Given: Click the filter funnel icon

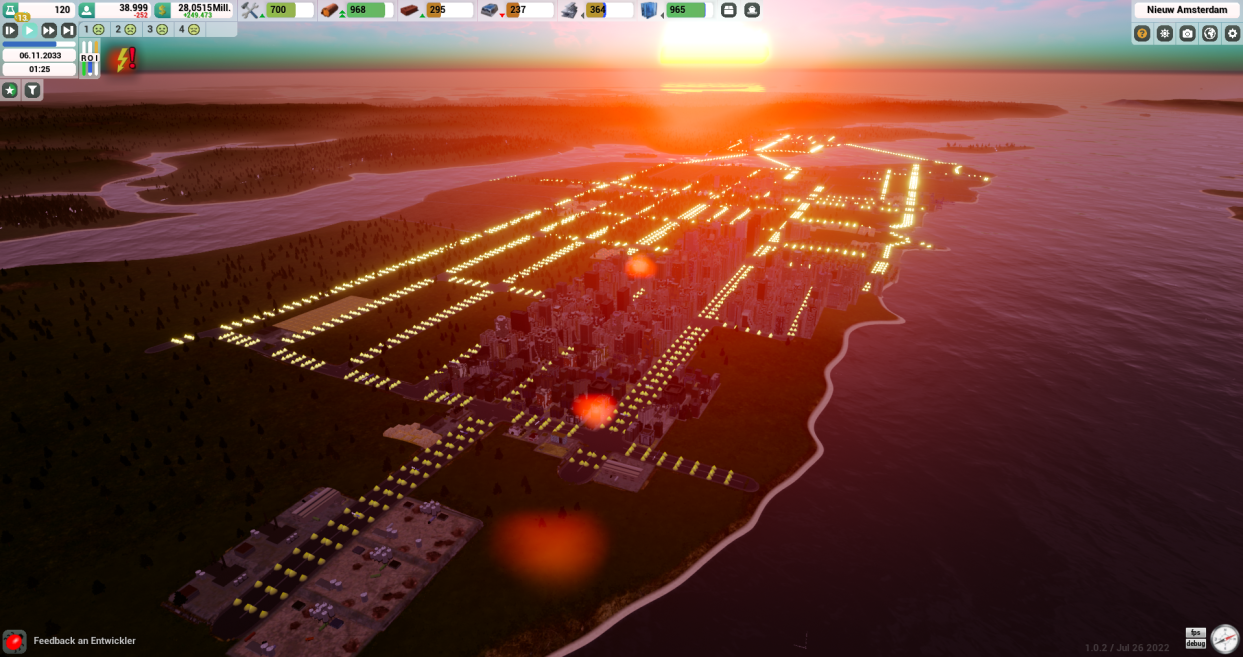Looking at the screenshot, I should point(33,91).
